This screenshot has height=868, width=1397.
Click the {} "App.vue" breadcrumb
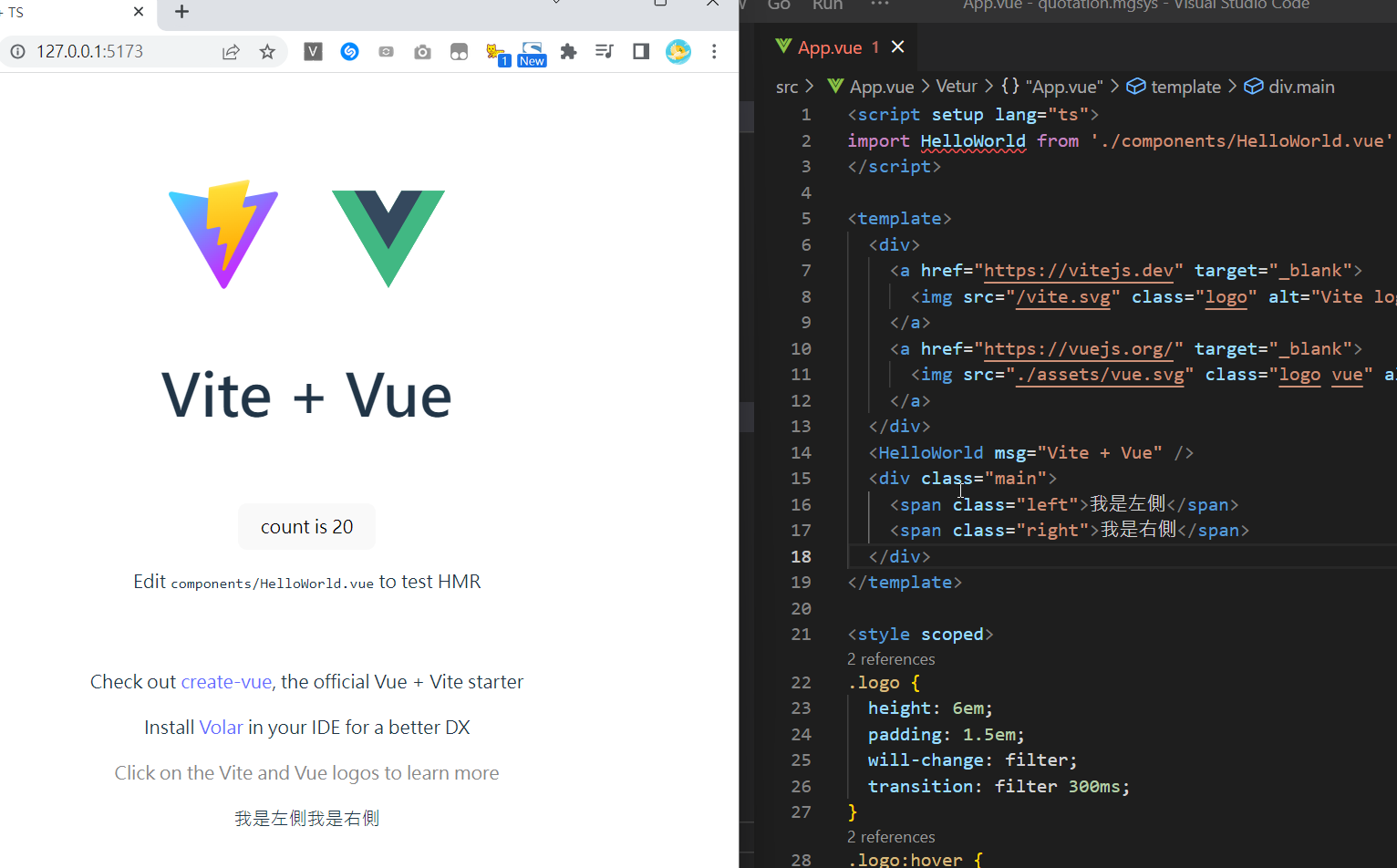[x=1051, y=87]
